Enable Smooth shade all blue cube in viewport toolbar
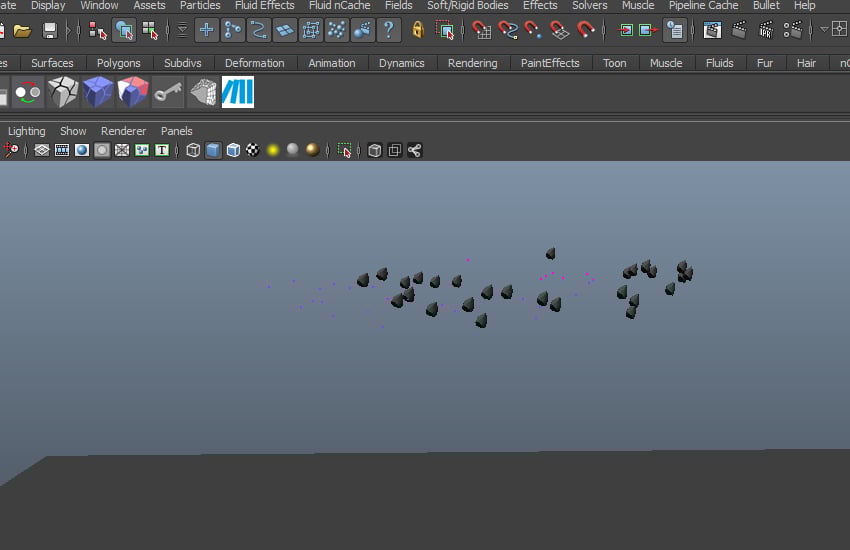Viewport: 850px width, 550px height. click(x=213, y=150)
